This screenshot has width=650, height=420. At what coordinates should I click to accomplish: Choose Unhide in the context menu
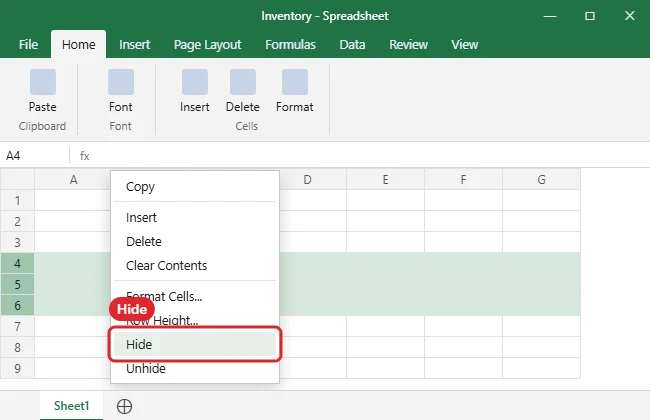(195, 368)
